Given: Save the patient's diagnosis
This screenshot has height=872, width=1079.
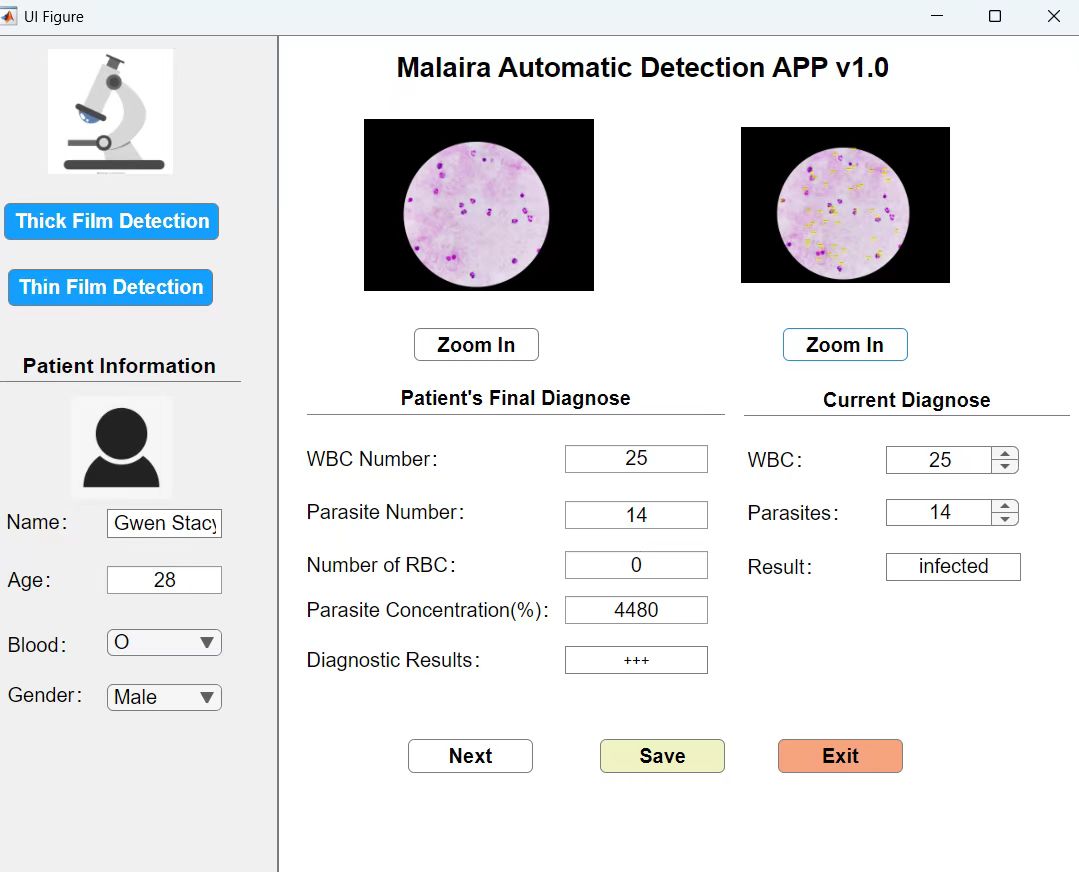Looking at the screenshot, I should tap(662, 756).
